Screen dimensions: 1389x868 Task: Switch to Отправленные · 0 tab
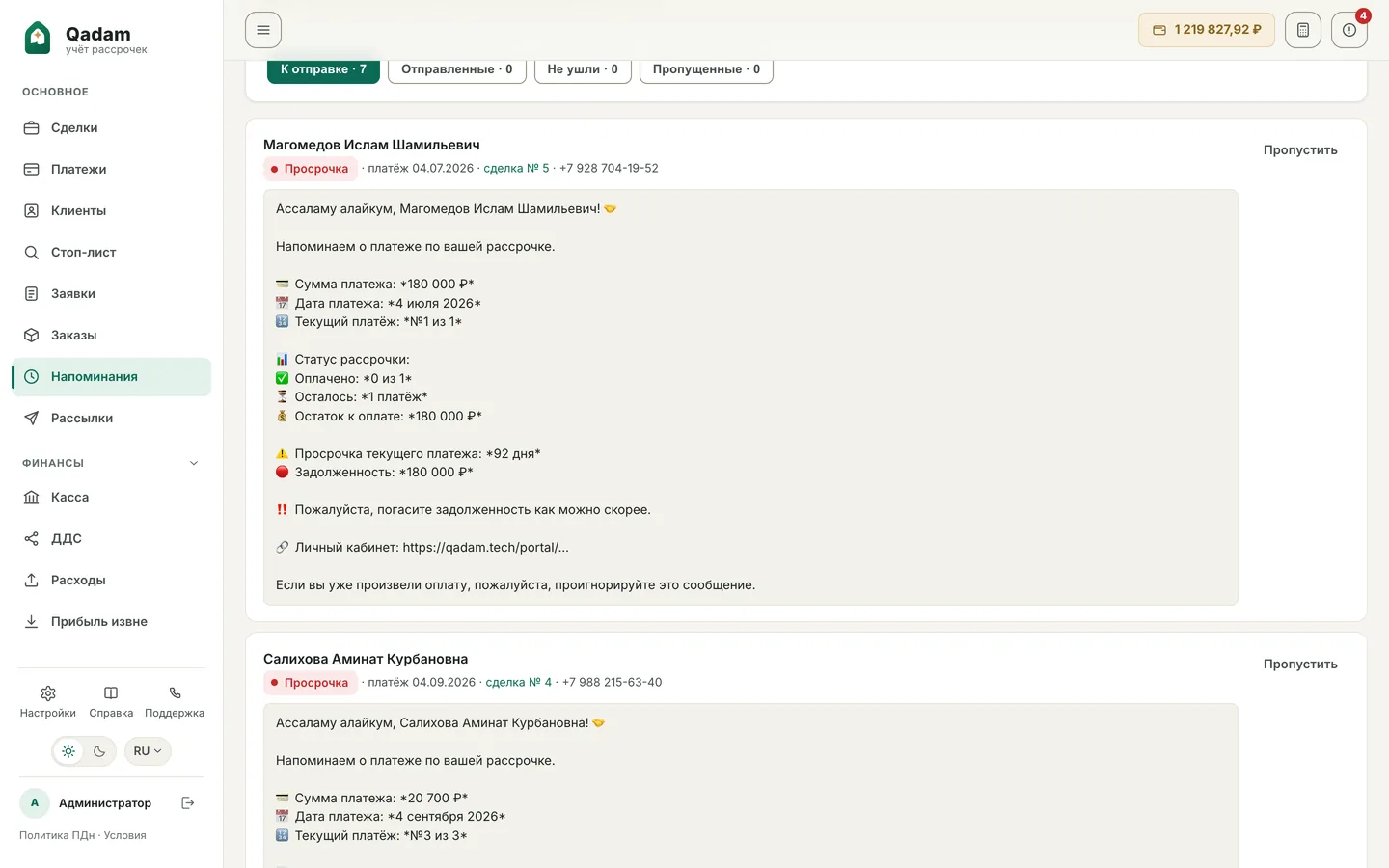[457, 69]
